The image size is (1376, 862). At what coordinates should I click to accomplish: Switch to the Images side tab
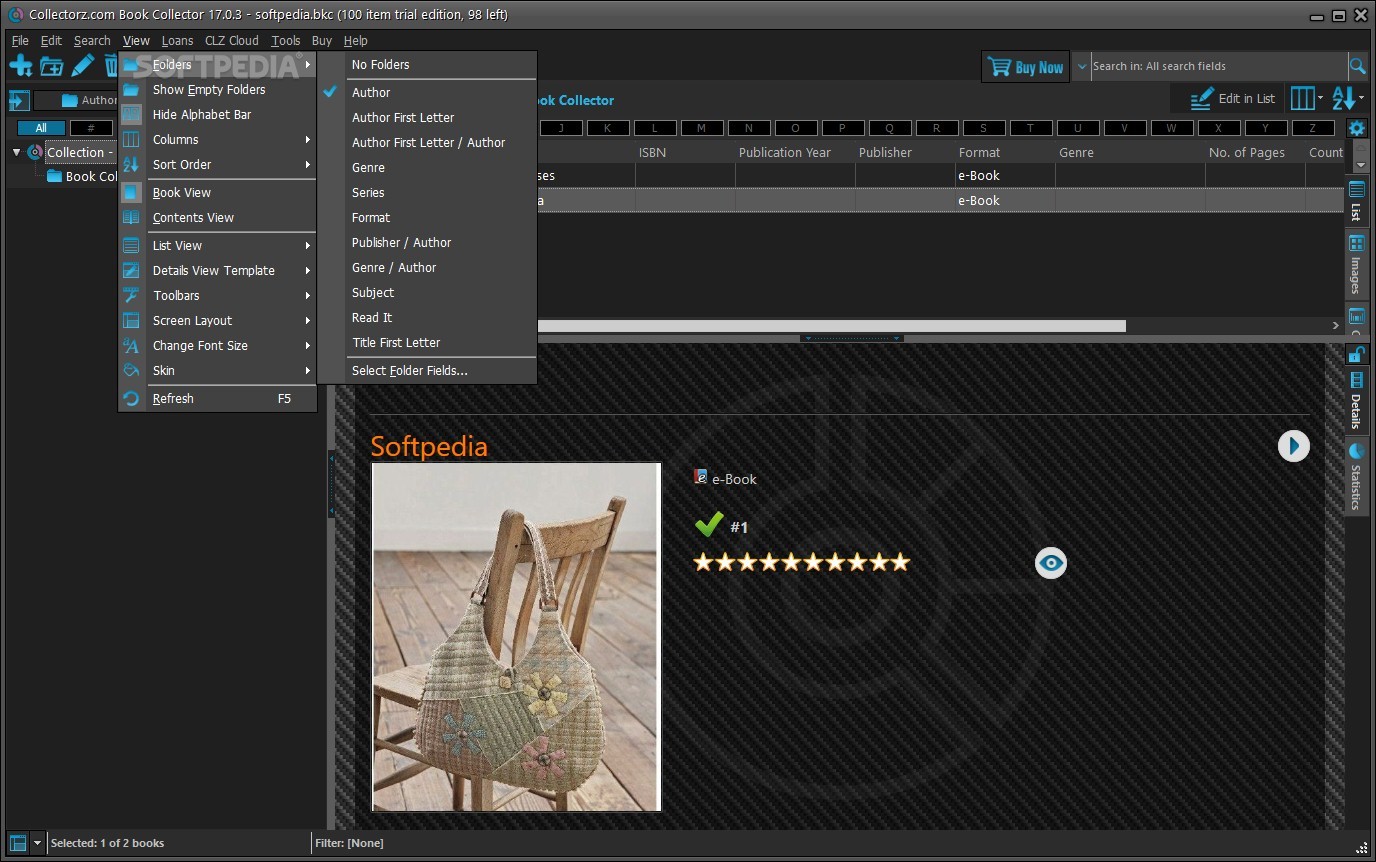coord(1356,264)
